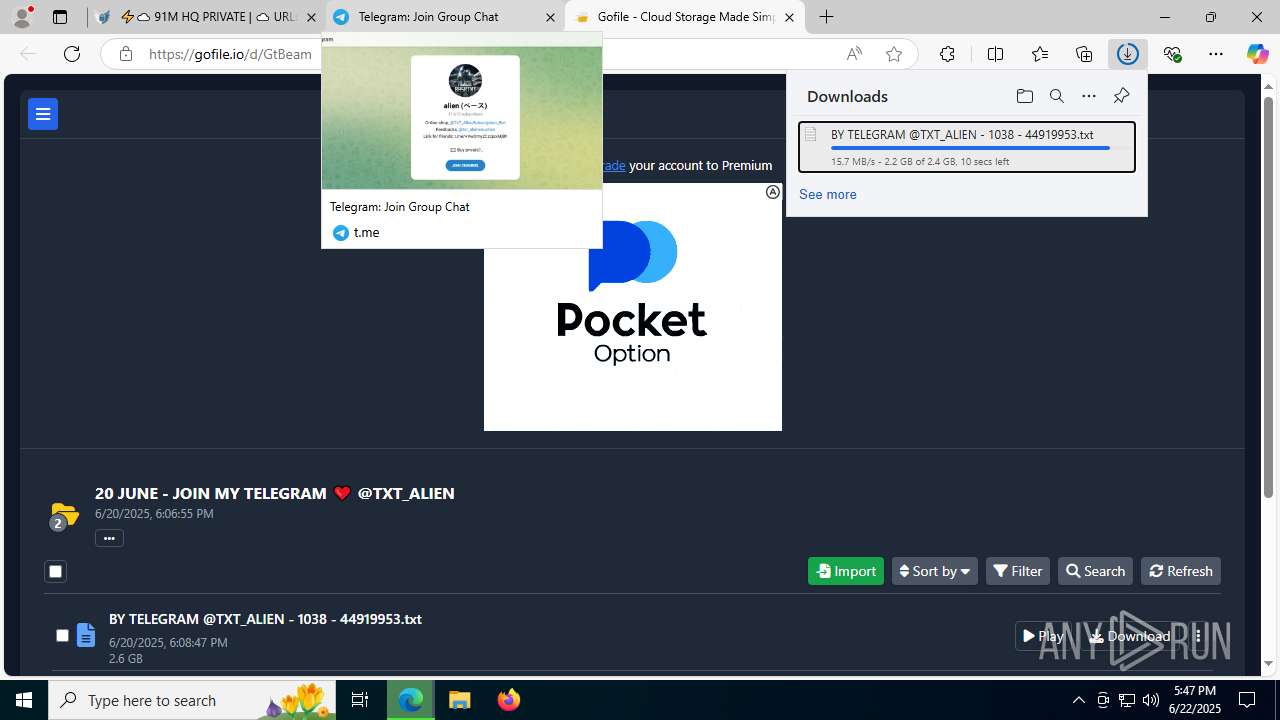Viewport: 1280px width, 720px height.
Task: Open Task View on taskbar
Action: click(x=360, y=700)
